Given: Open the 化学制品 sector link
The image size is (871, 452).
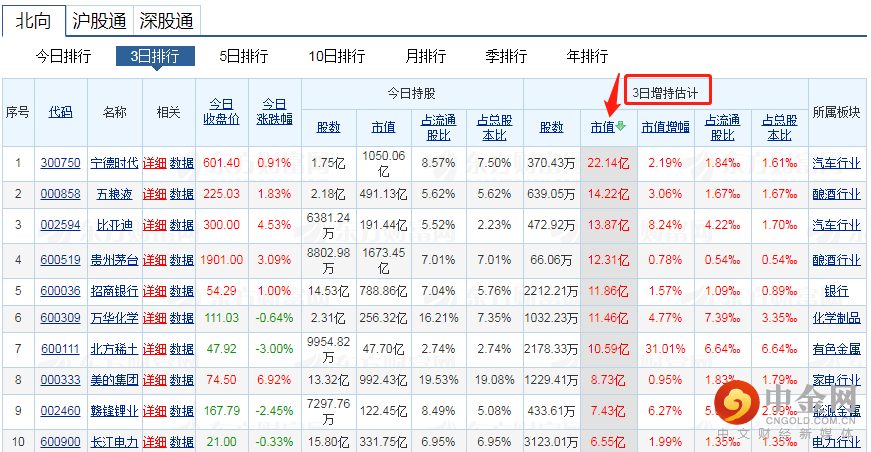Looking at the screenshot, I should 837,318.
